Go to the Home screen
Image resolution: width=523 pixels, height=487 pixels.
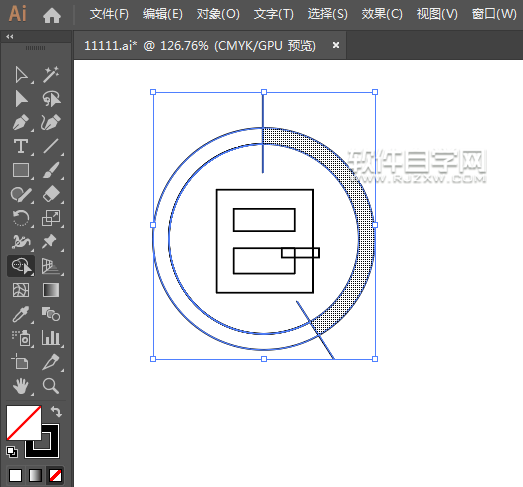point(52,15)
